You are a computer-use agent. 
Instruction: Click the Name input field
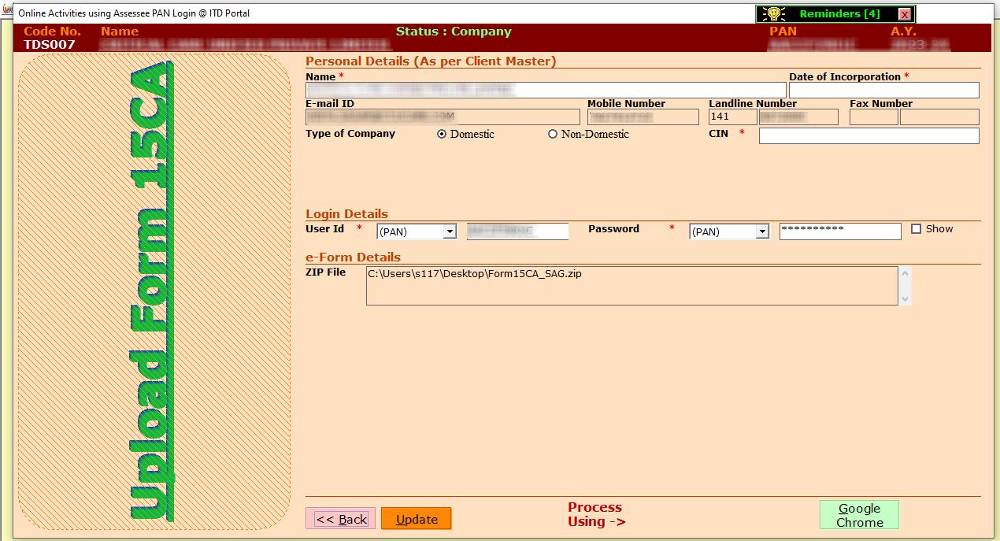pyautogui.click(x=545, y=90)
